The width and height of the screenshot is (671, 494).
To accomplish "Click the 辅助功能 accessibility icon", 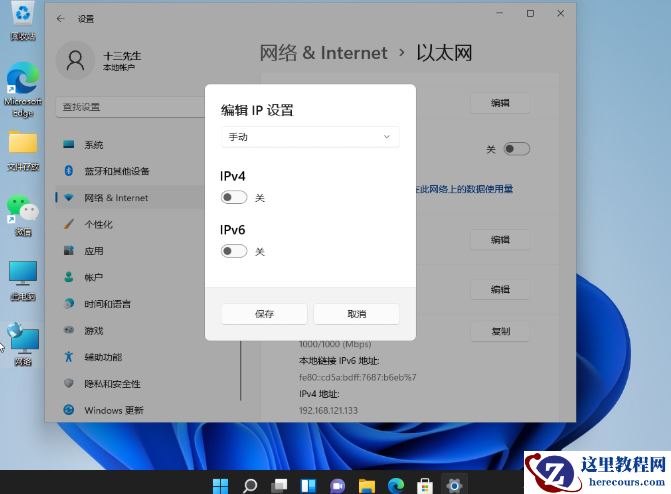I will (x=68, y=357).
